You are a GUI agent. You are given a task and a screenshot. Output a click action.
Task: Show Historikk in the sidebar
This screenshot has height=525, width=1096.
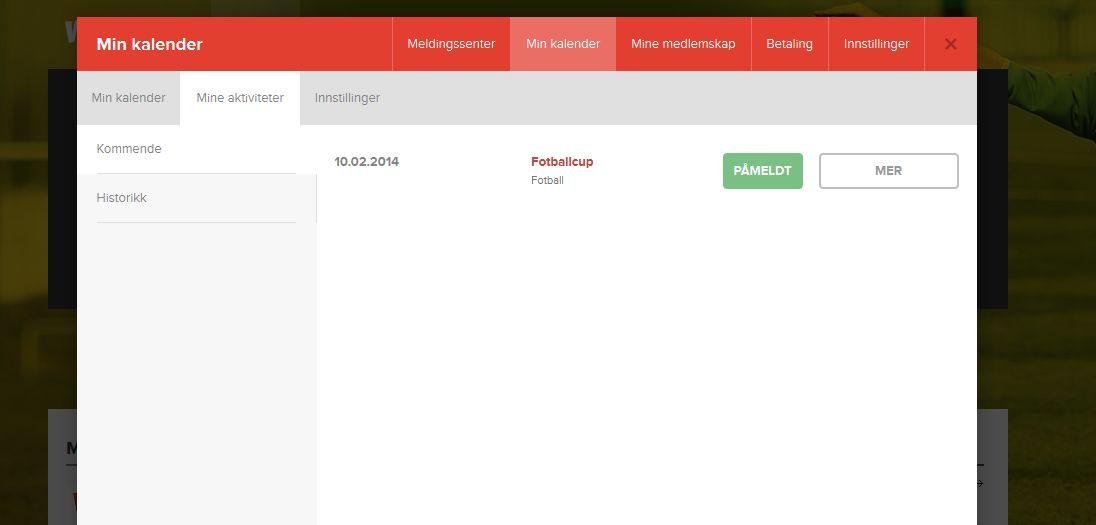(196, 198)
